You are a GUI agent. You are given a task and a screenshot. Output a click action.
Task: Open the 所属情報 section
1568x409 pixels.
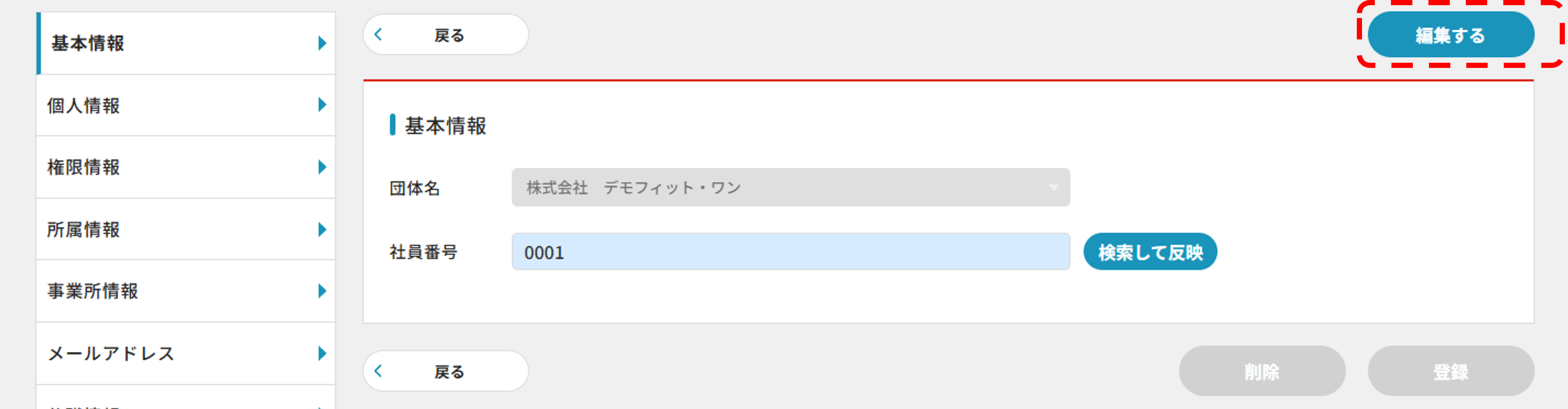pyautogui.click(x=84, y=230)
